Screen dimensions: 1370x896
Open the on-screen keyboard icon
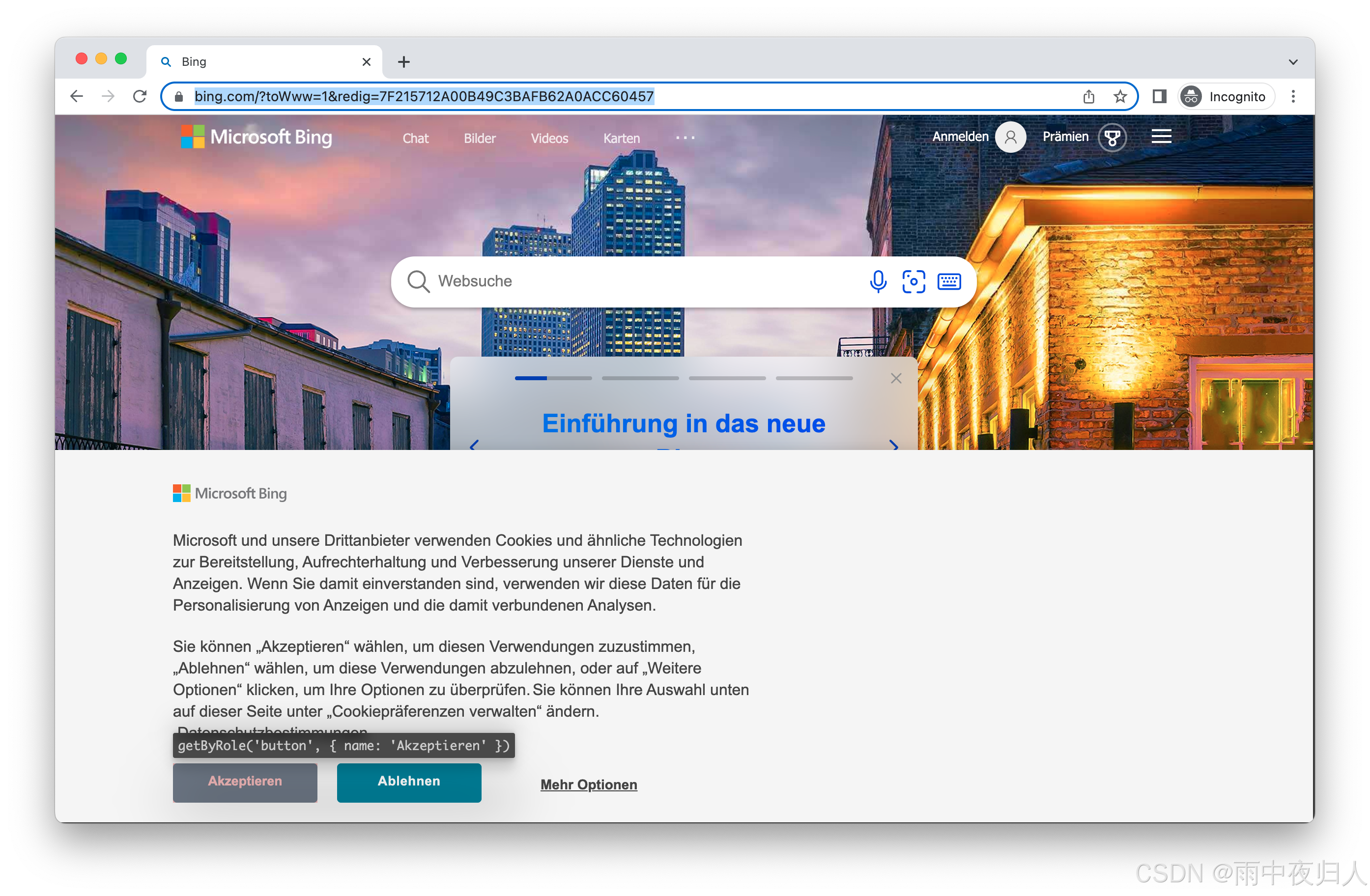(x=949, y=281)
